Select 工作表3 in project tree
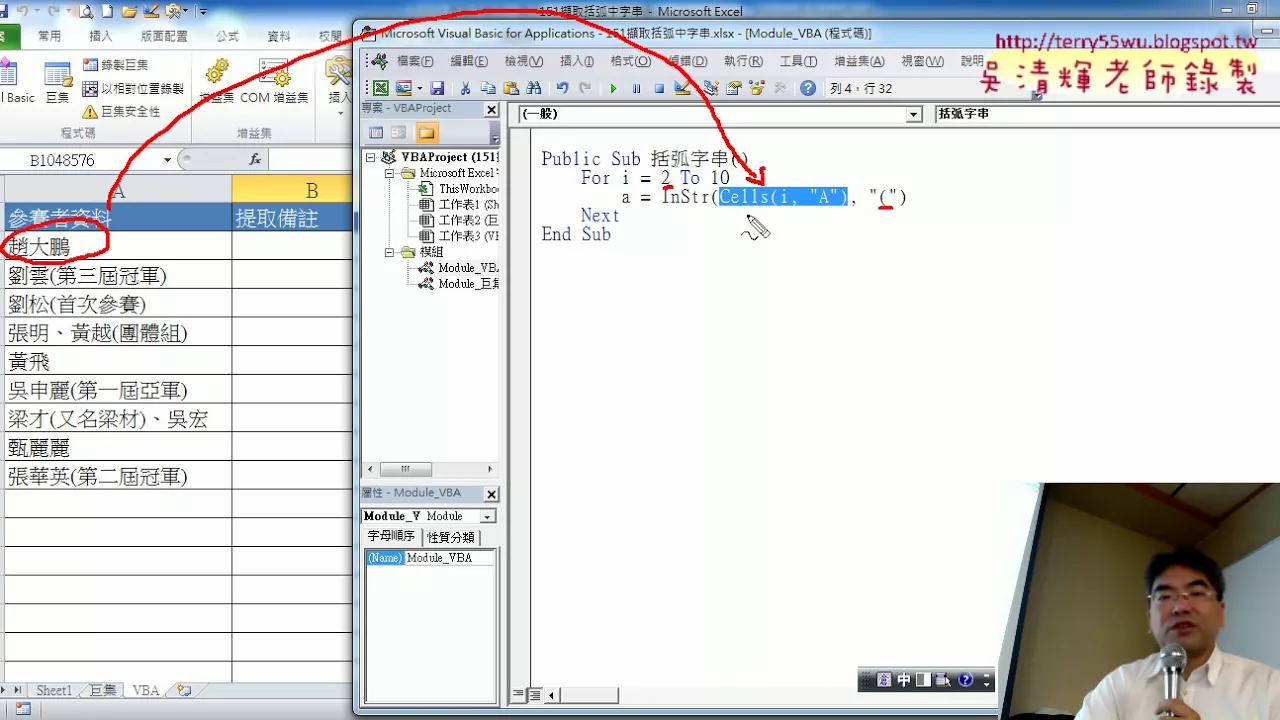Viewport: 1280px width, 720px height. (460, 236)
